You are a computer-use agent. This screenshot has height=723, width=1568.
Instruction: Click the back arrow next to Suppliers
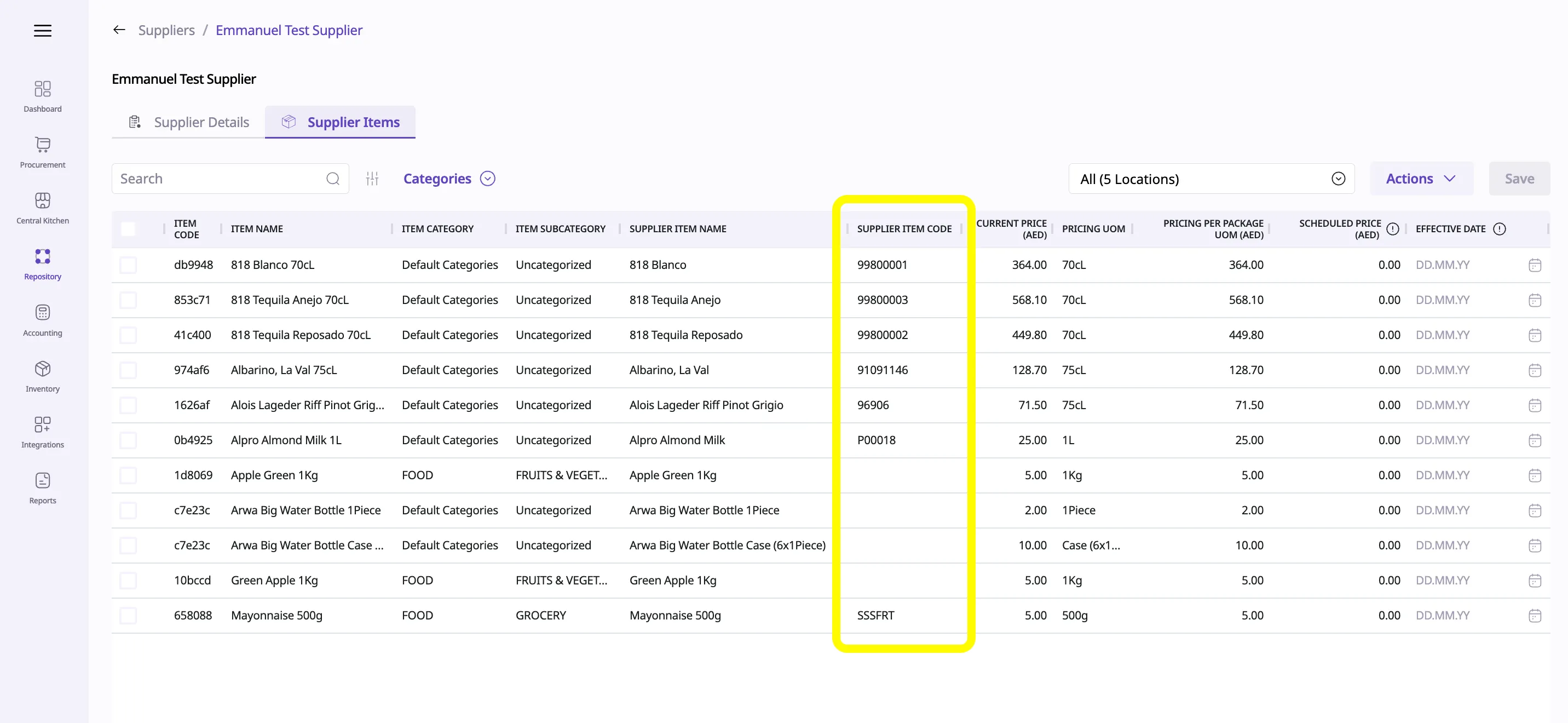(119, 30)
